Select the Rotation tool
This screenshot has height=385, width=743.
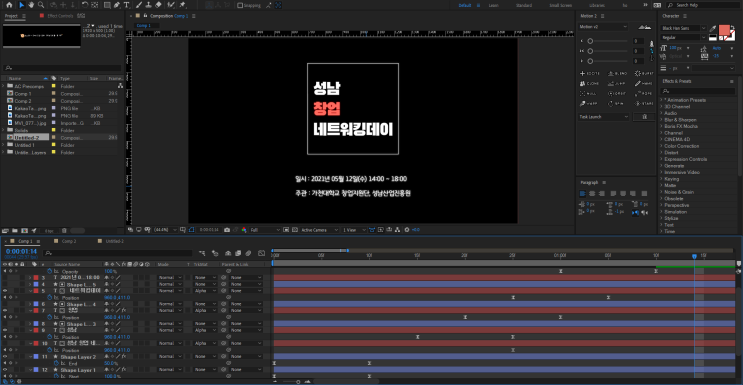pyautogui.click(x=84, y=5)
